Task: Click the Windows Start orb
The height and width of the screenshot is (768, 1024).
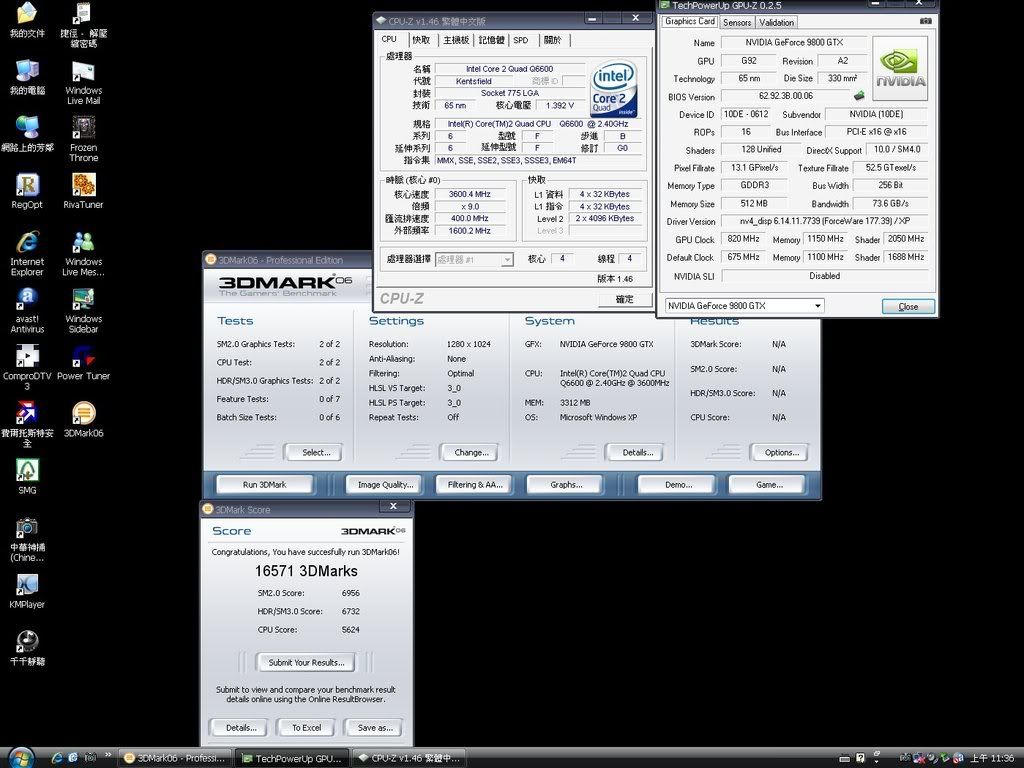Action: tap(20, 758)
